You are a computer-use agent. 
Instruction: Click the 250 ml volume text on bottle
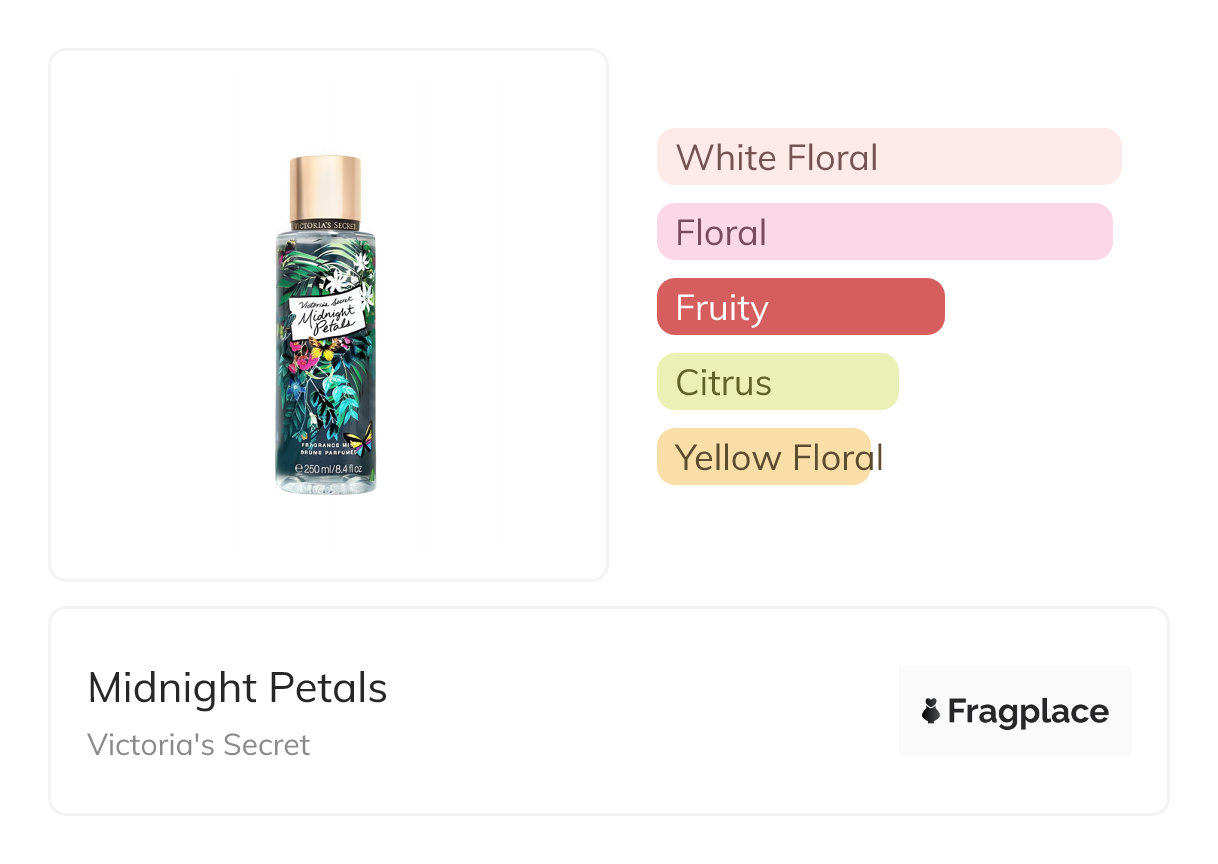point(329,469)
